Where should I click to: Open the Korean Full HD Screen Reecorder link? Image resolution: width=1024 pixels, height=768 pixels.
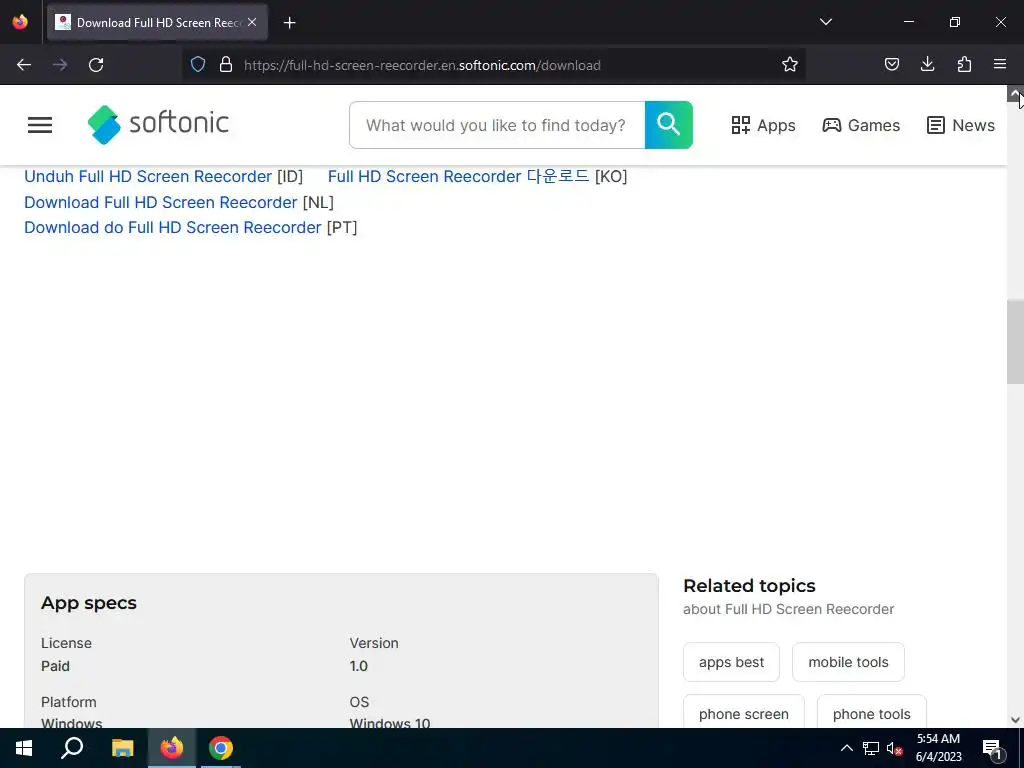point(458,176)
